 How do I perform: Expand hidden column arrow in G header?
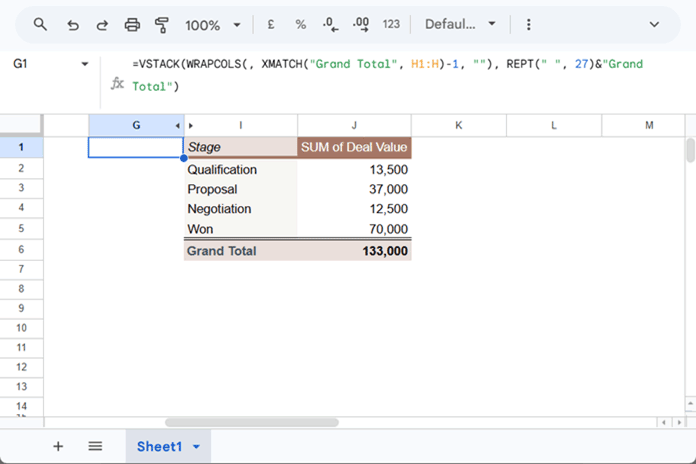pyautogui.click(x=178, y=126)
